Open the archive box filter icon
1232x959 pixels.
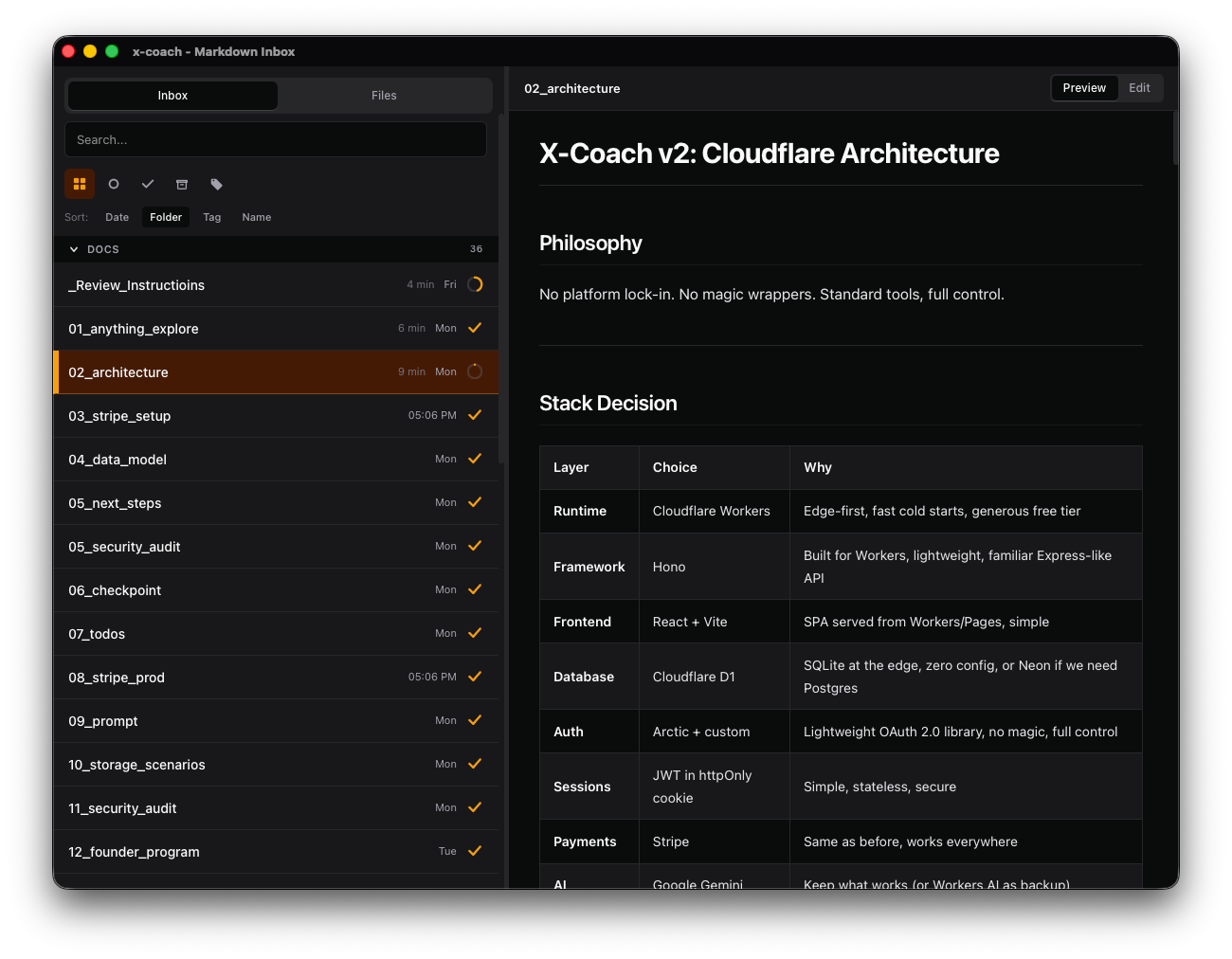click(x=182, y=184)
